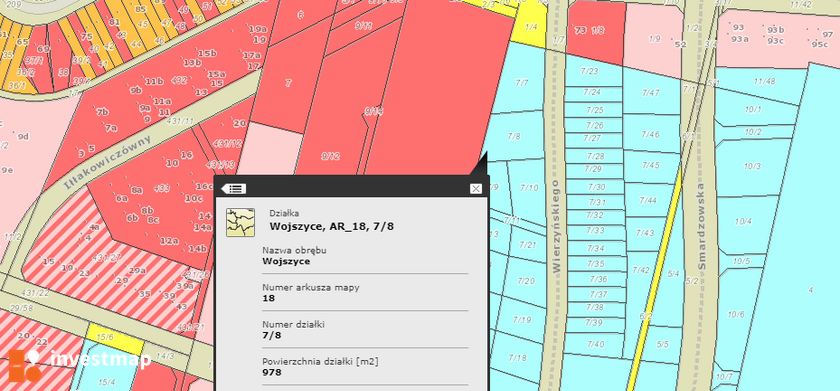Select red parcel 7 on the map
This screenshot has width=840, height=391.
coord(288,83)
